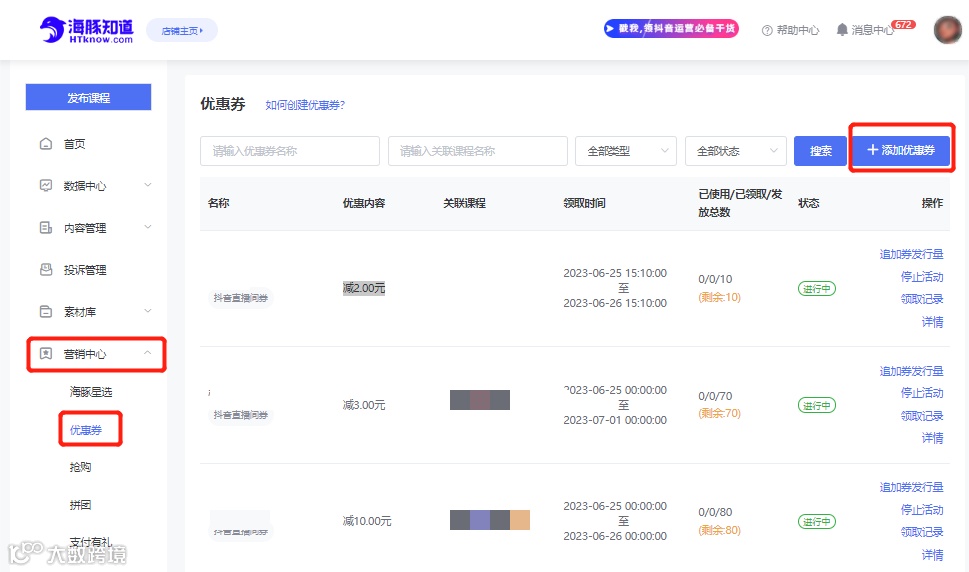This screenshot has width=969, height=572.
Task: Click 追加券发行量 for the 减3.00元 coupon
Action: pyautogui.click(x=912, y=371)
